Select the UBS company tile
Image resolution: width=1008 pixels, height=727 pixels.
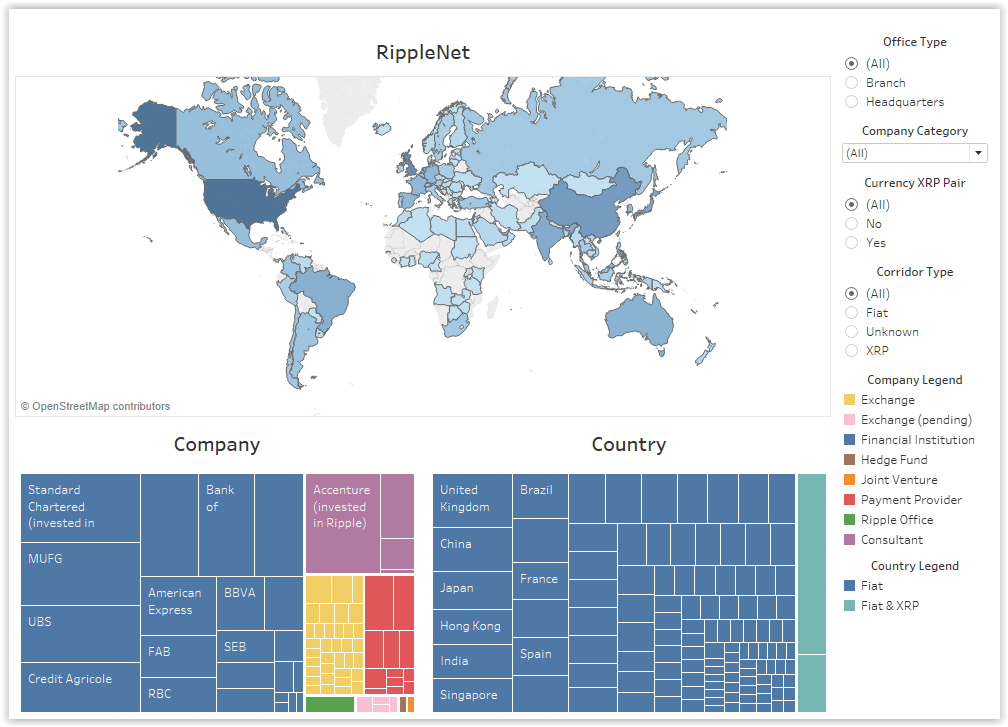[80, 634]
